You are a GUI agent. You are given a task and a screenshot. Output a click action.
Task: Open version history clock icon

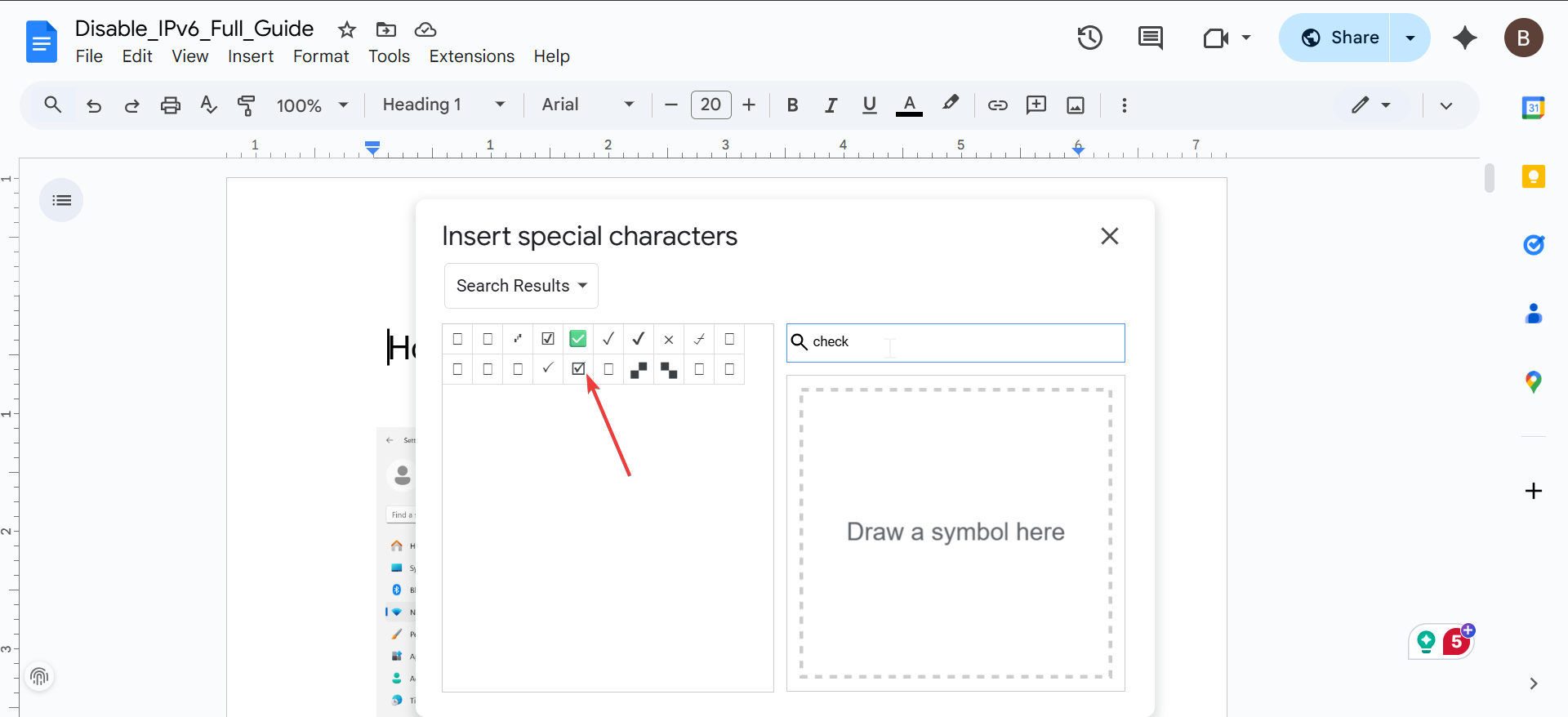[1089, 38]
